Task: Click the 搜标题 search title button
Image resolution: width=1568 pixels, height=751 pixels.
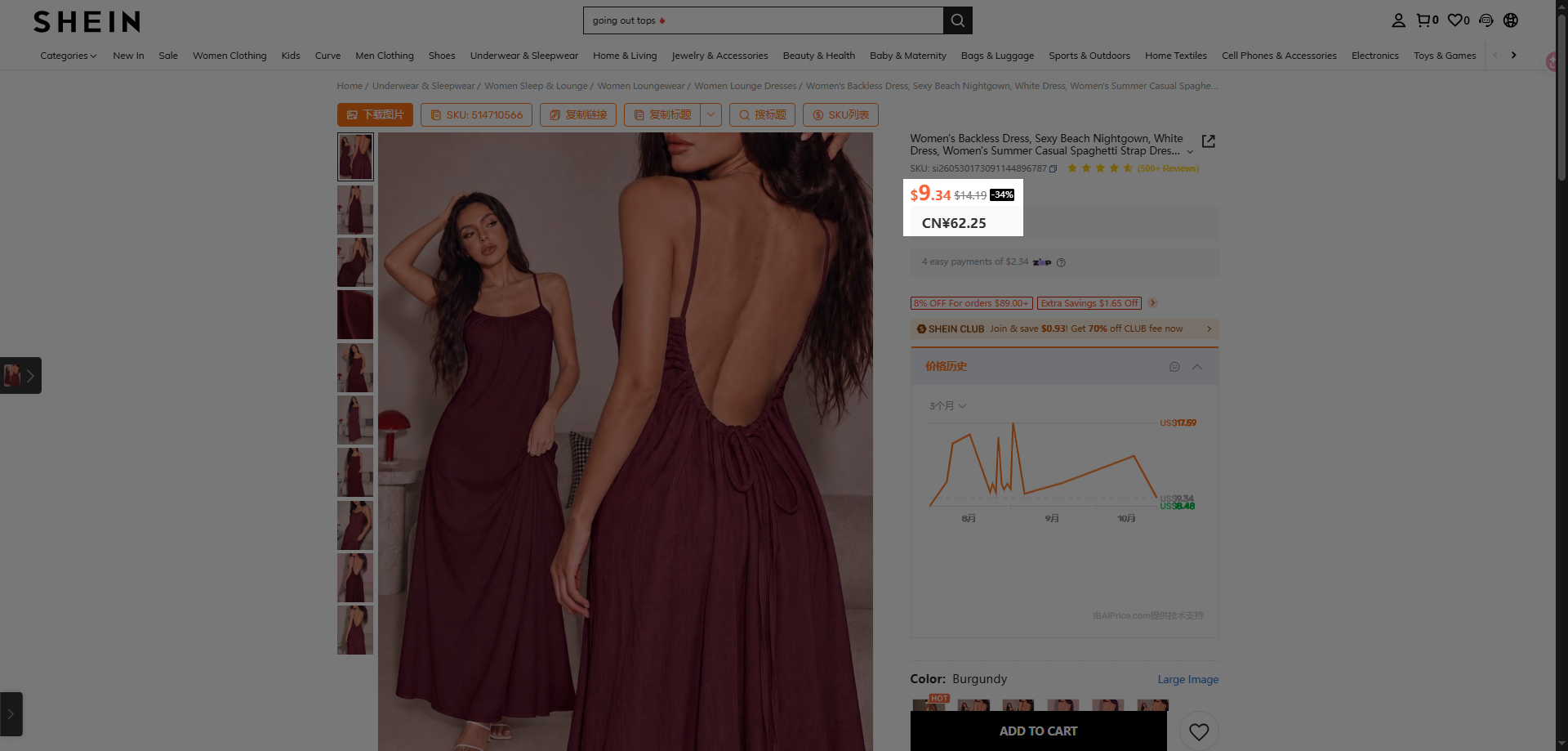Action: 762,115
